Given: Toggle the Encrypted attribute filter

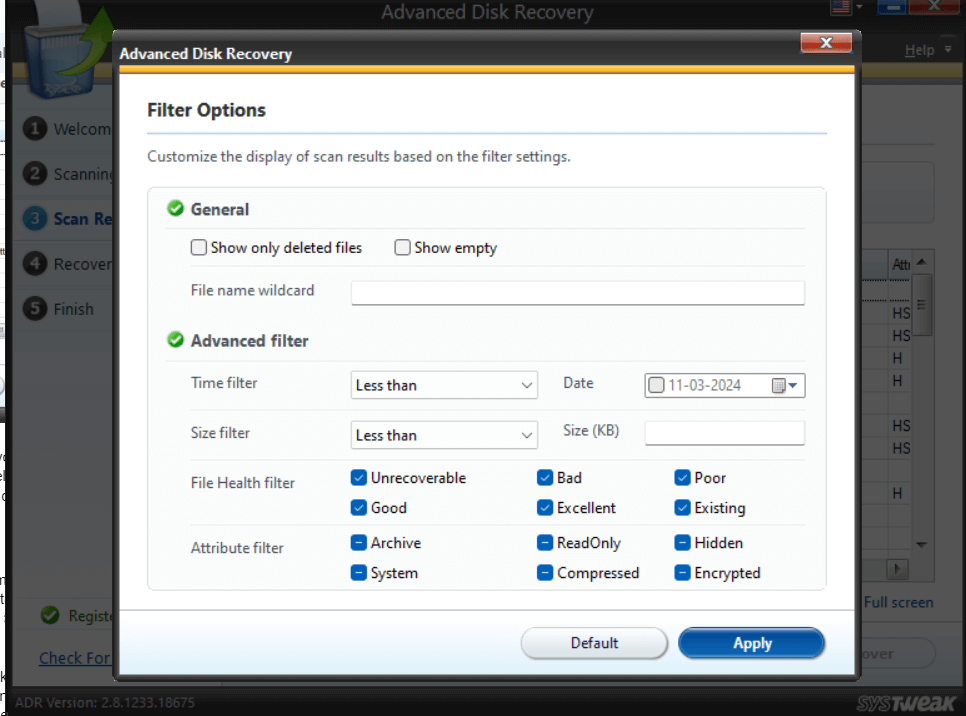Looking at the screenshot, I should click(682, 573).
